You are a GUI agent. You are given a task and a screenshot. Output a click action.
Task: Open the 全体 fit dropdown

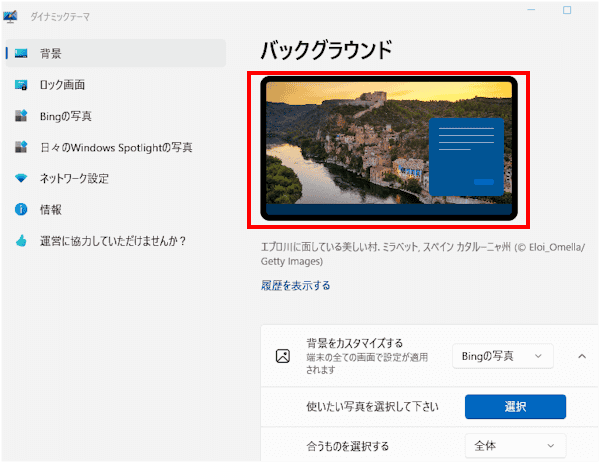coord(515,446)
